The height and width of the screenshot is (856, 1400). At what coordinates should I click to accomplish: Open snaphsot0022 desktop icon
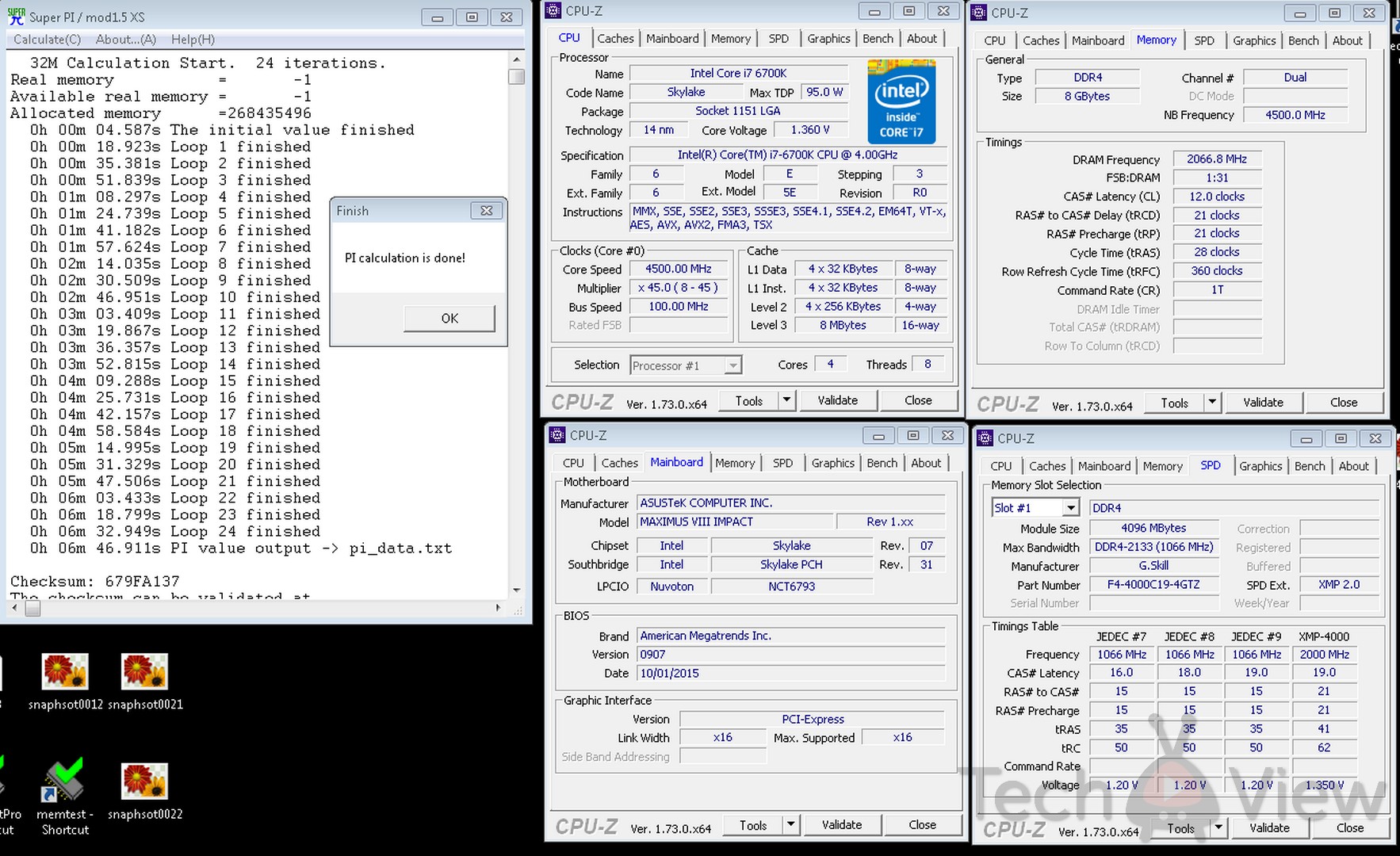(145, 790)
